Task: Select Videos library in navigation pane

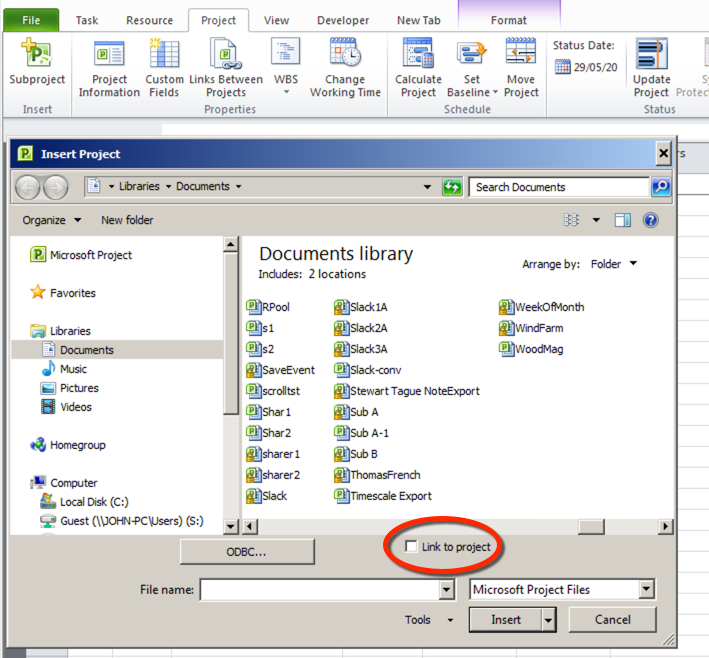Action: [66, 407]
